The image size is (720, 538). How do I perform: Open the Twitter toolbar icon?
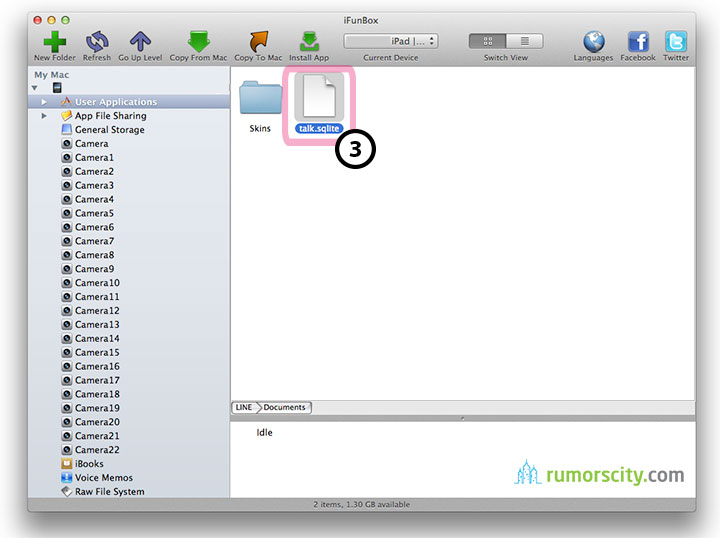point(675,42)
